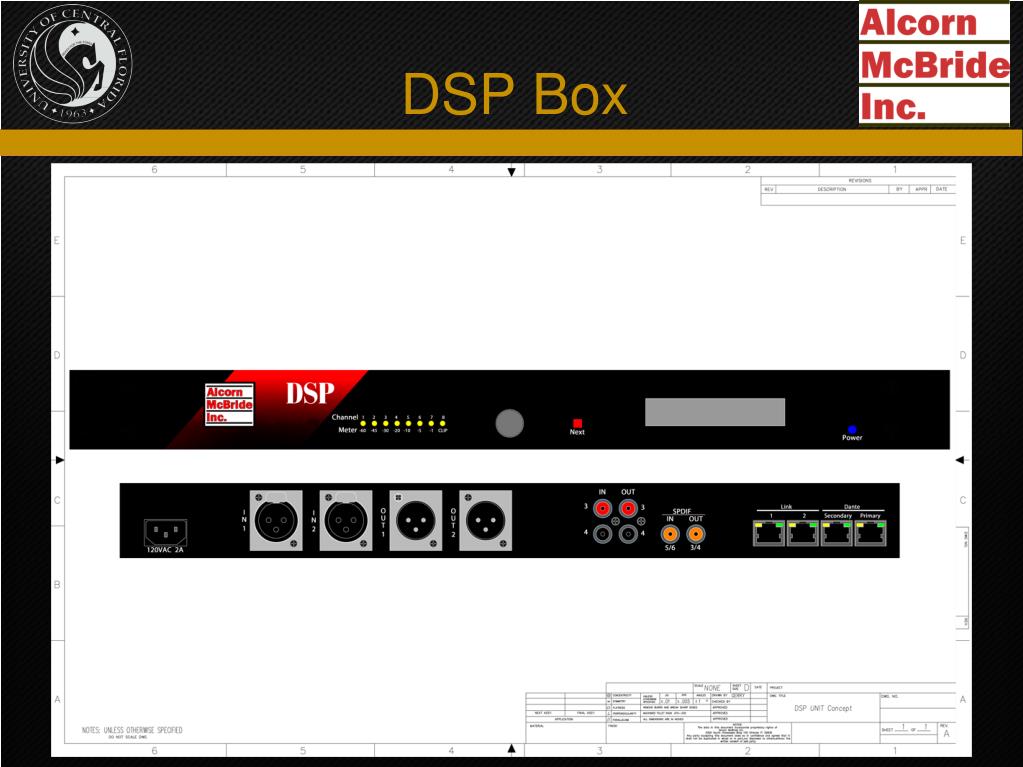
Task: Click the blue Power LED
Action: click(851, 429)
